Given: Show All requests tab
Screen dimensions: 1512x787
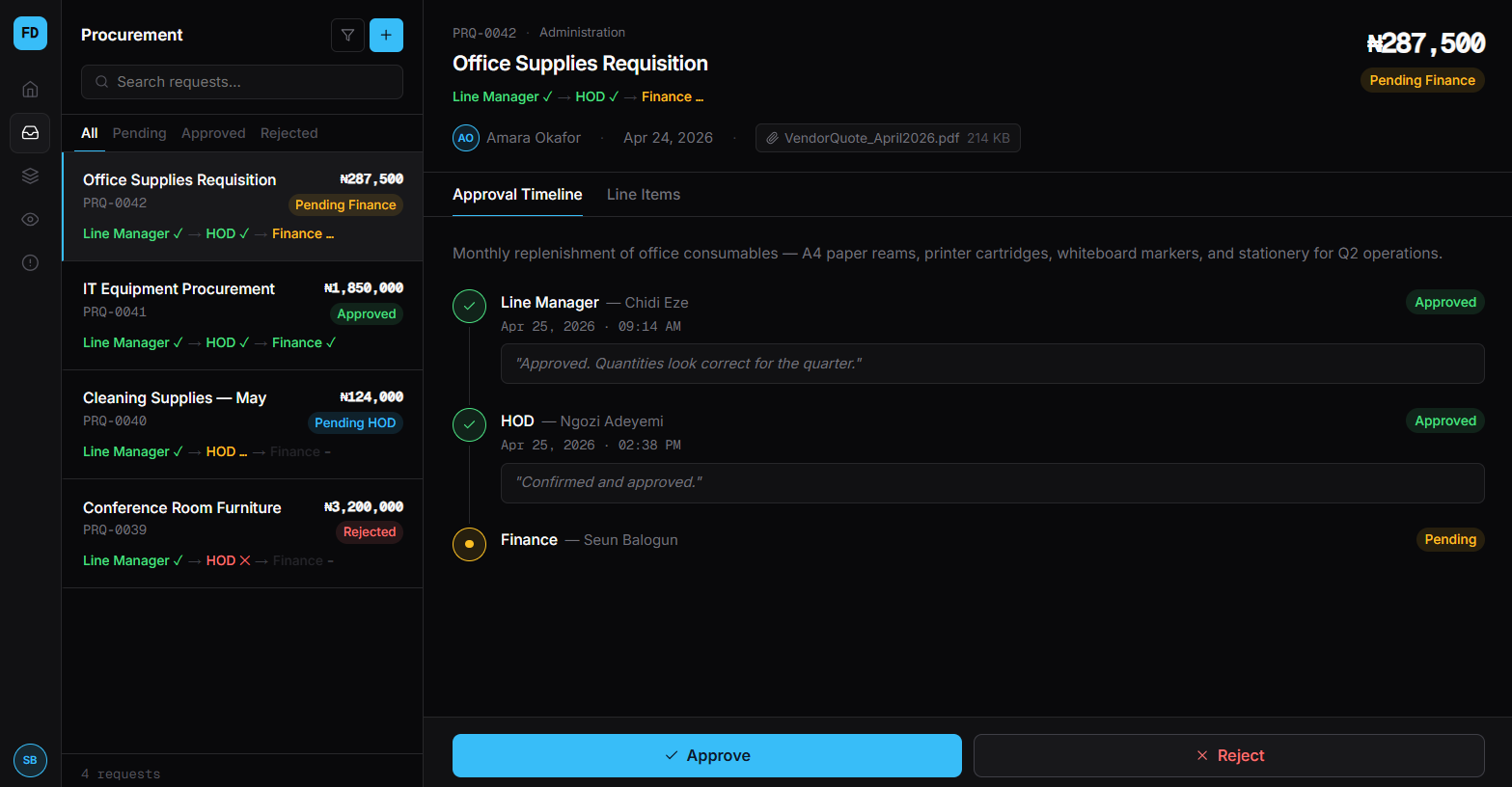Looking at the screenshot, I should [90, 133].
